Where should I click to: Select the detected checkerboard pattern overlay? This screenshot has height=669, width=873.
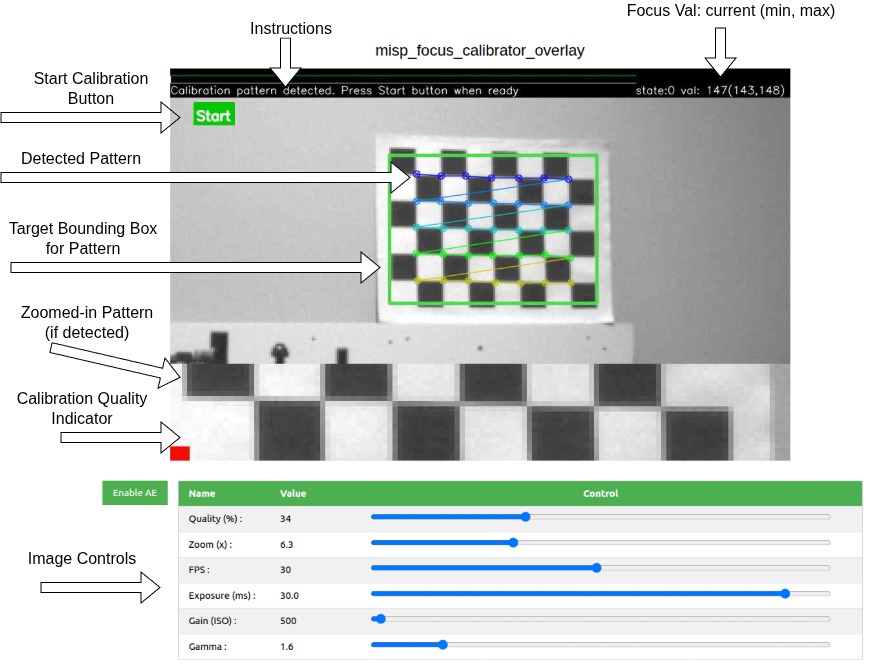coord(490,230)
